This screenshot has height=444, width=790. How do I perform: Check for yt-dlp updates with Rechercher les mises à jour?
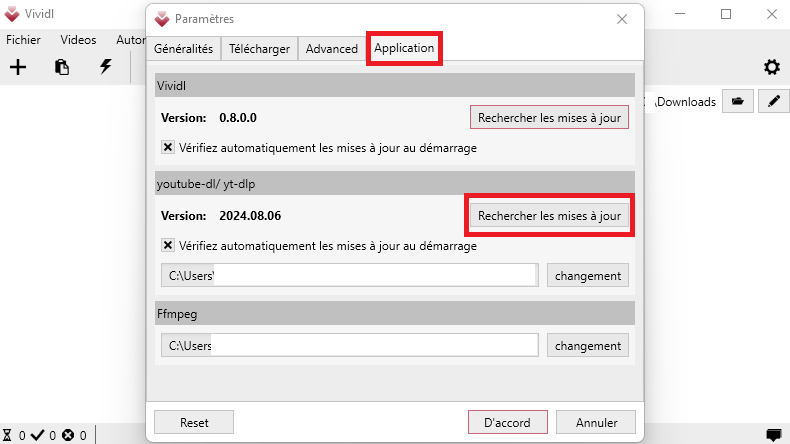(x=549, y=216)
